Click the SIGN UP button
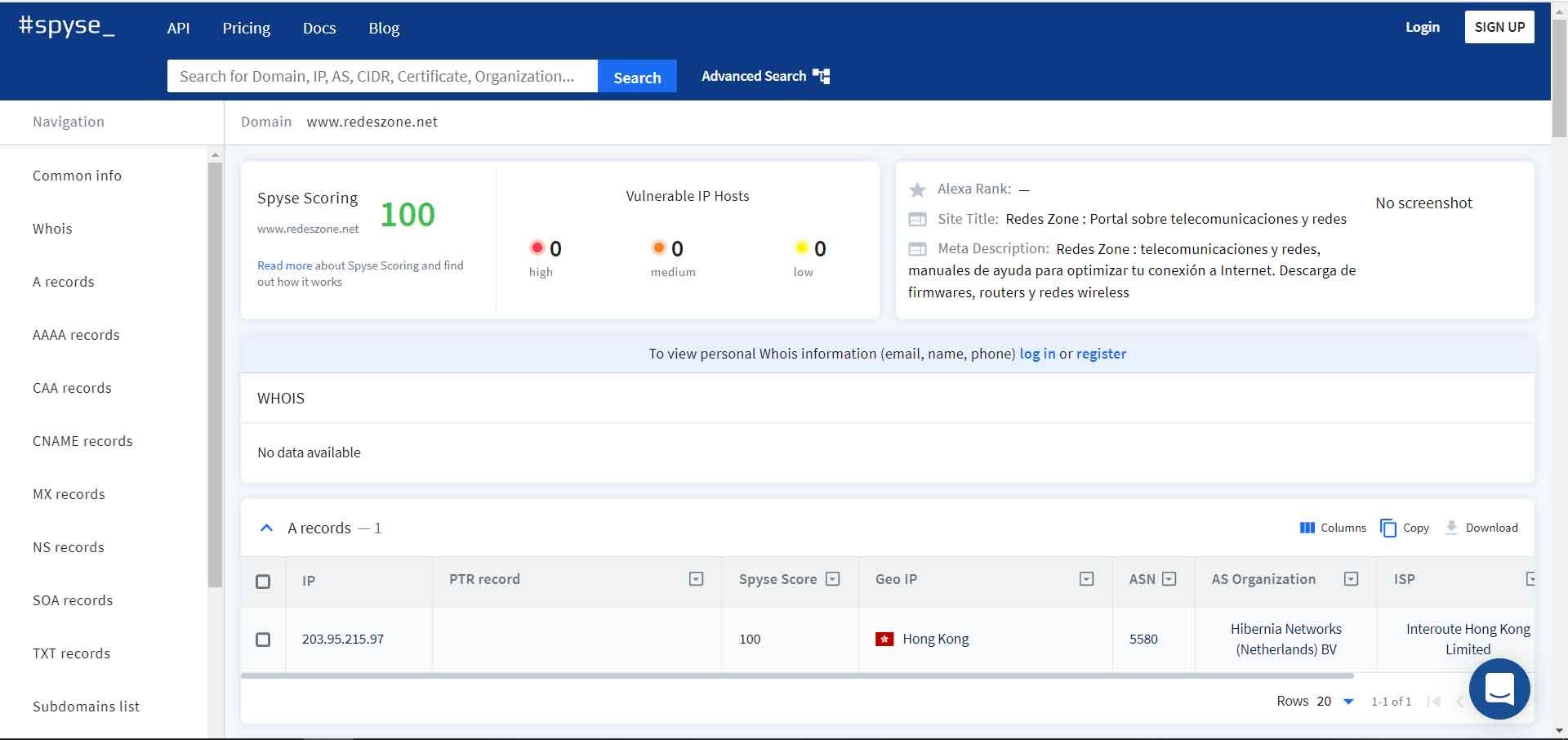 point(1499,27)
